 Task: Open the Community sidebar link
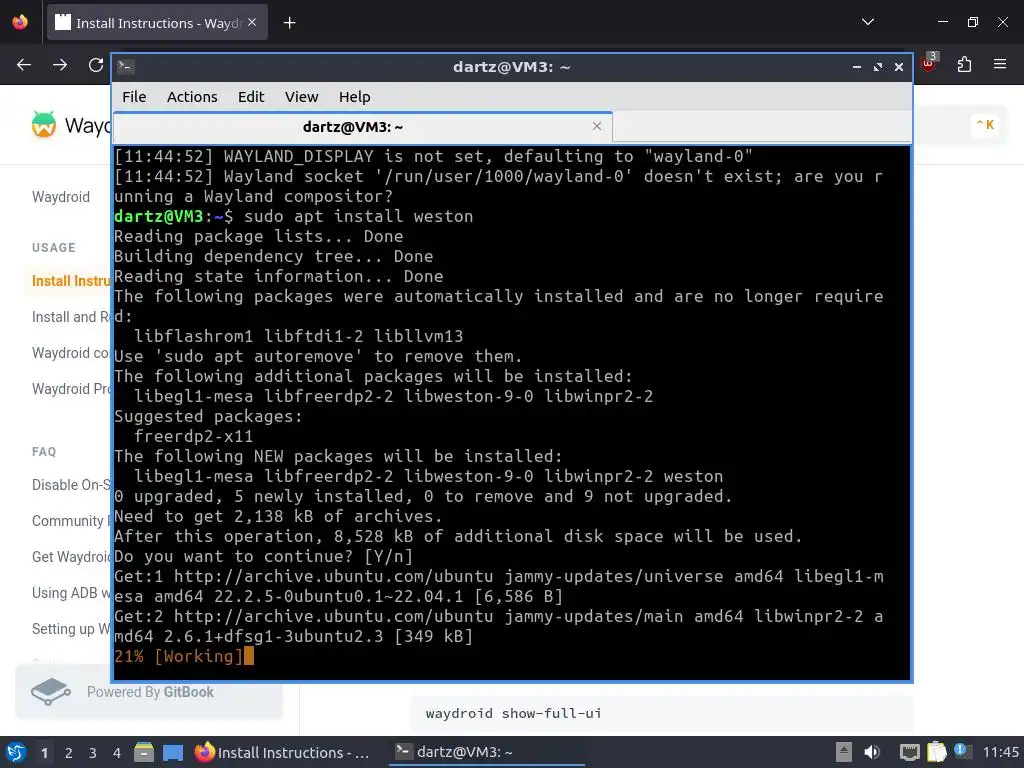coord(71,520)
